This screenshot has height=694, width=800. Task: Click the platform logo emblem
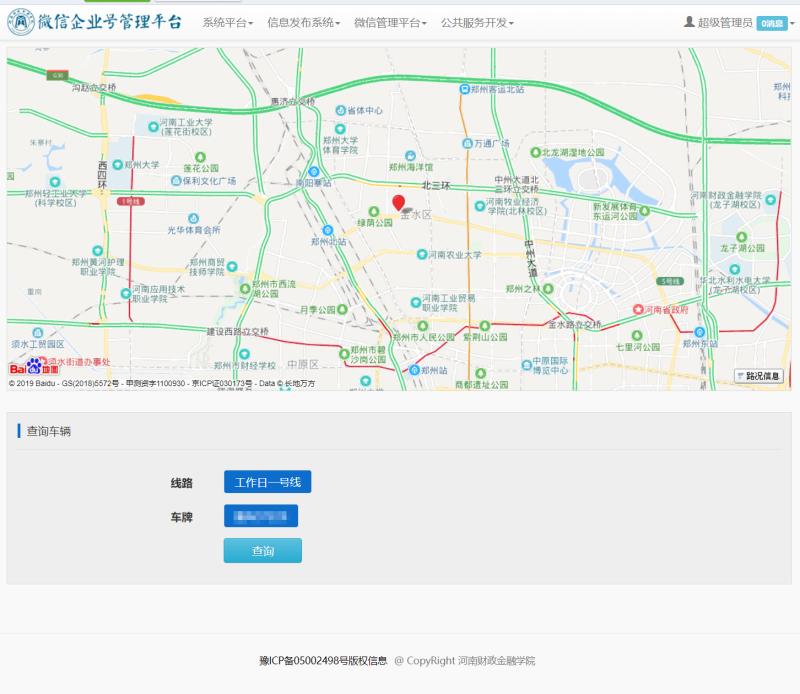pos(21,22)
